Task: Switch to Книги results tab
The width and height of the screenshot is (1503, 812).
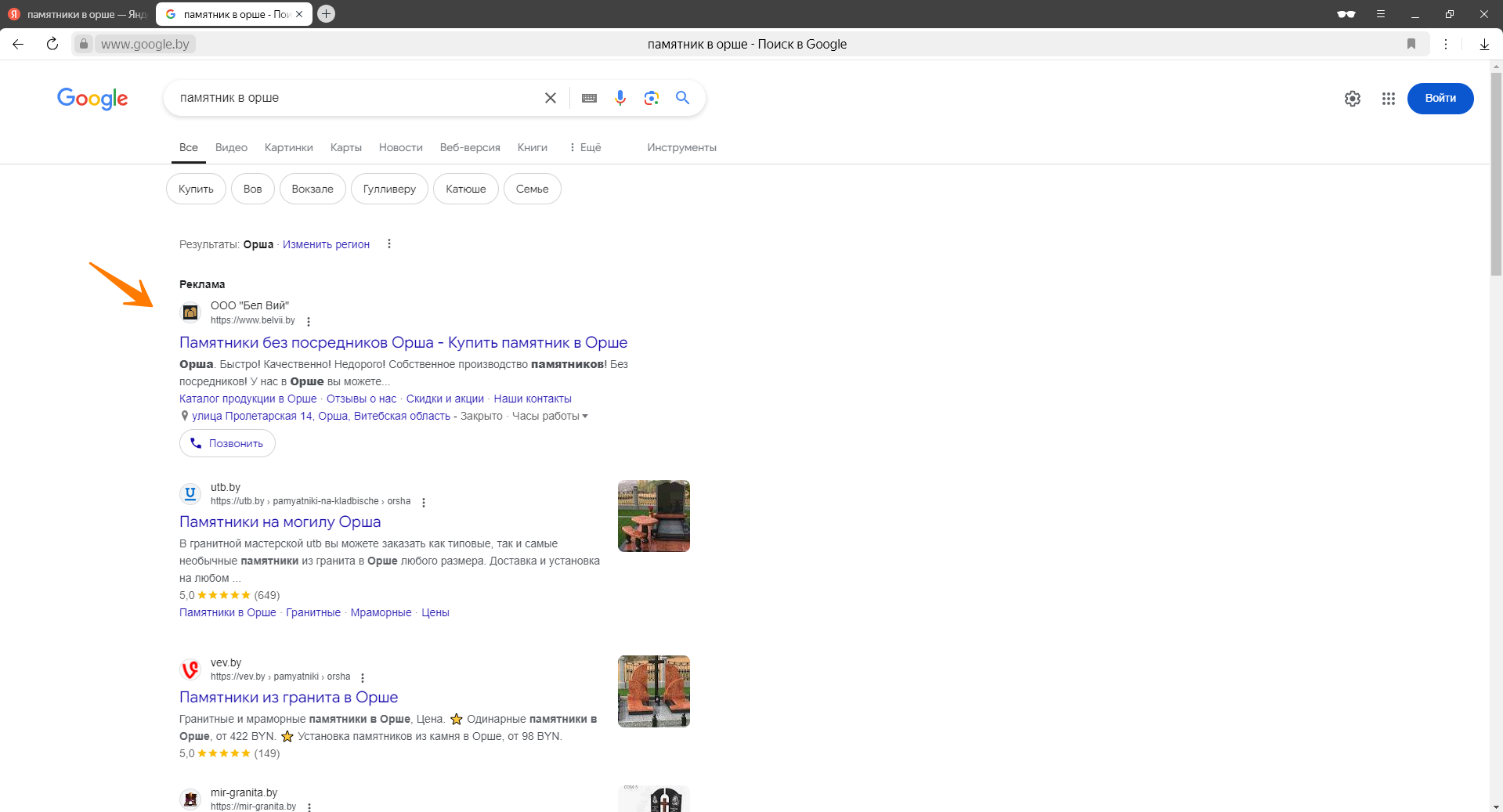Action: tap(533, 147)
